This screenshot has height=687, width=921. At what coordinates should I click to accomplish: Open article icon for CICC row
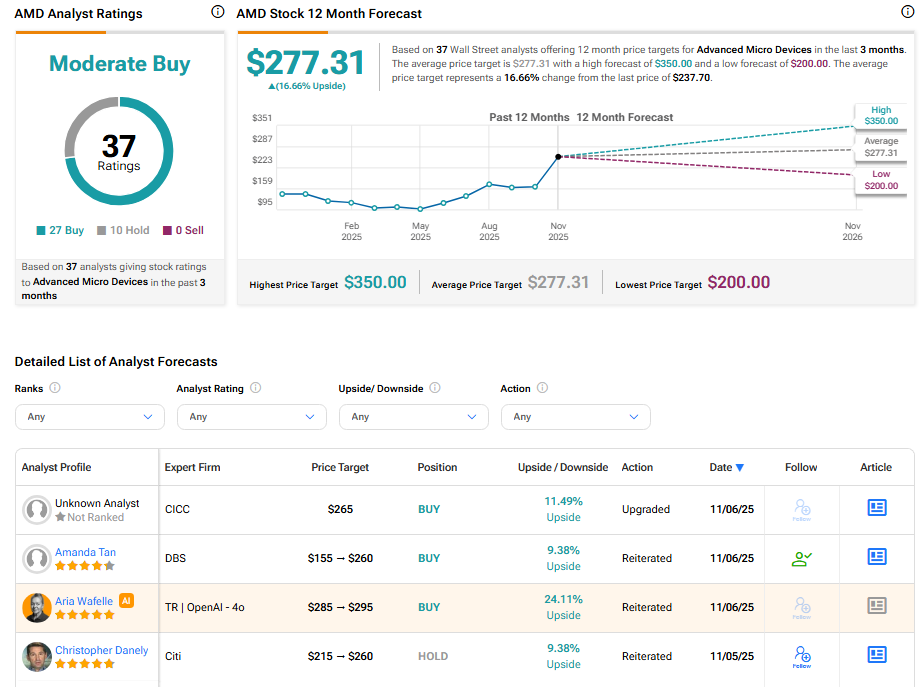click(877, 508)
